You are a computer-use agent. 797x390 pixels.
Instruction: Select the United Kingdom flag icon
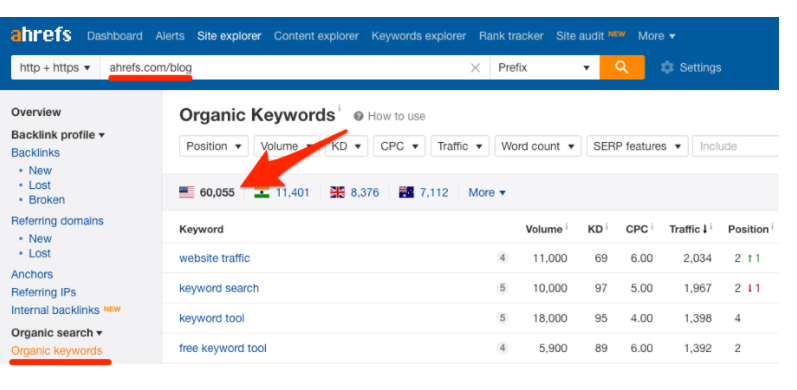point(337,192)
